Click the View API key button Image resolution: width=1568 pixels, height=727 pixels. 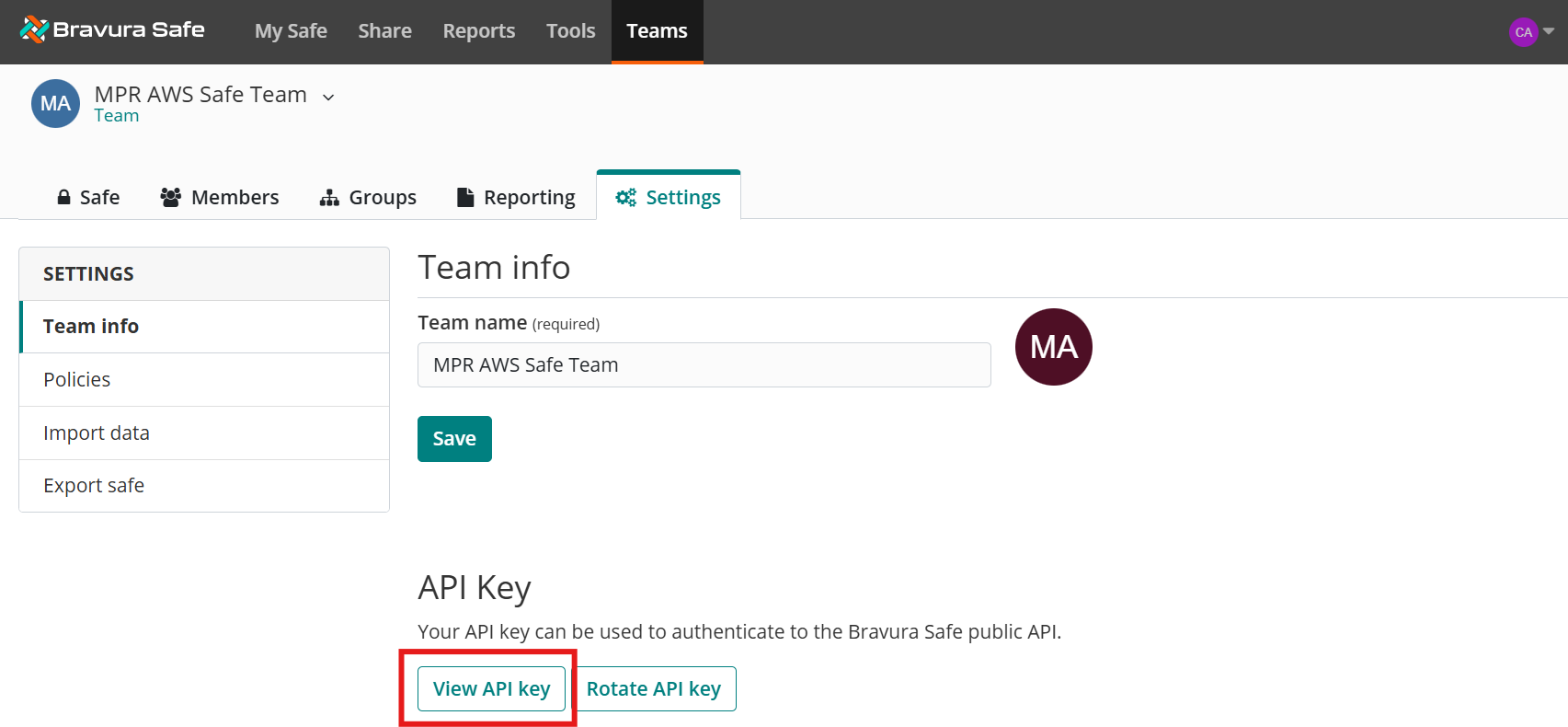(x=491, y=689)
